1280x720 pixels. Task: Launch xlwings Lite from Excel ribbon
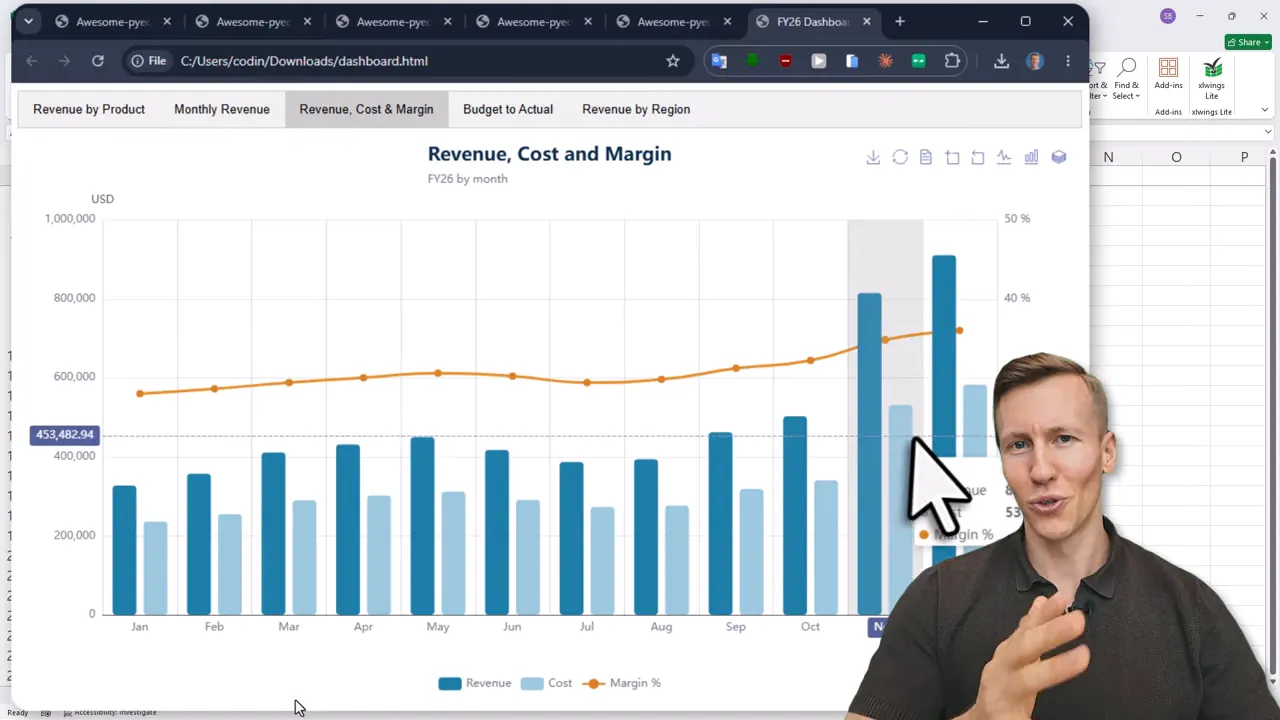(x=1212, y=79)
